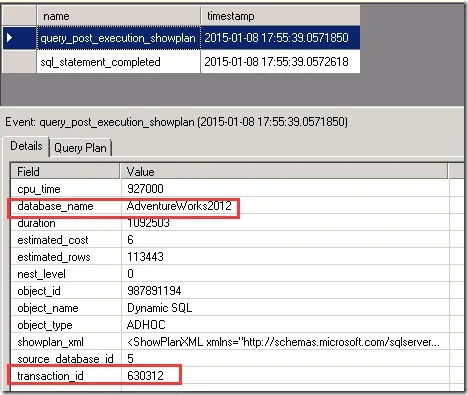Select the row indicator arrow for query_post_execution_showplan
Screen dimensions: 468x395
10,38
